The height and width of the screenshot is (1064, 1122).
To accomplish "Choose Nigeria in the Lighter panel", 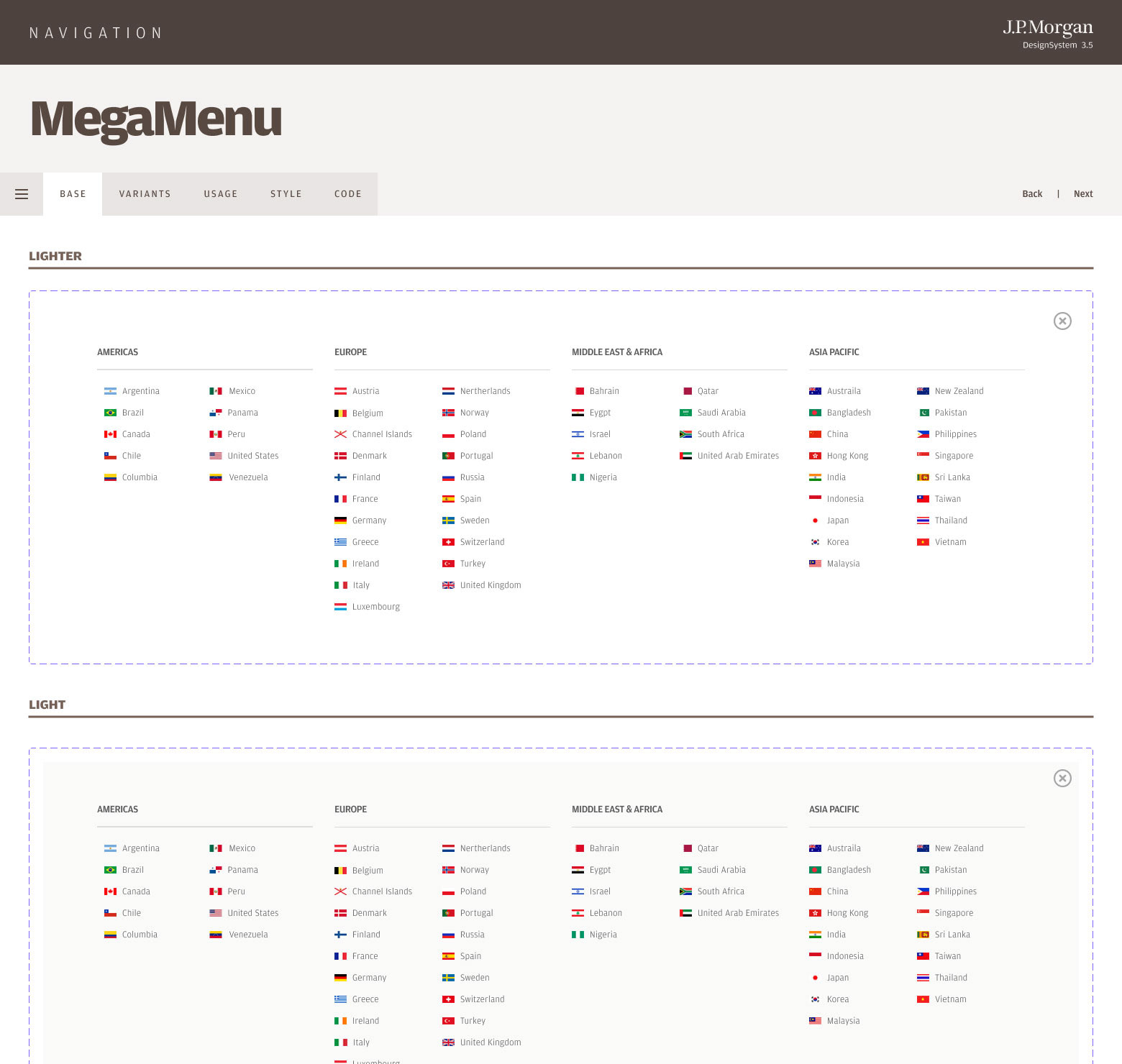I will [x=603, y=477].
